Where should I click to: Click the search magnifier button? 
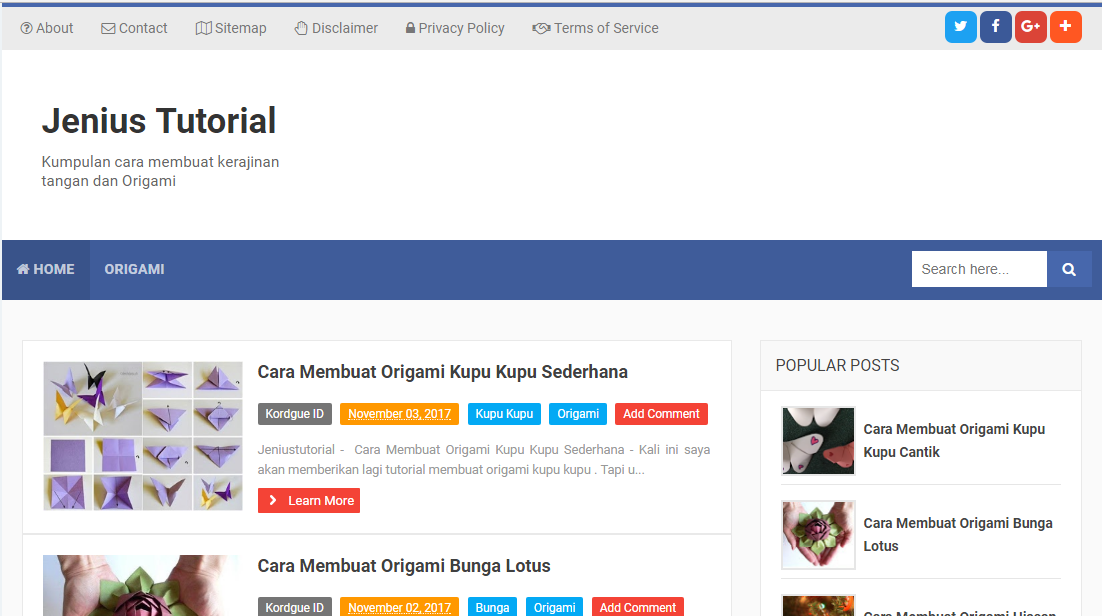point(1069,269)
